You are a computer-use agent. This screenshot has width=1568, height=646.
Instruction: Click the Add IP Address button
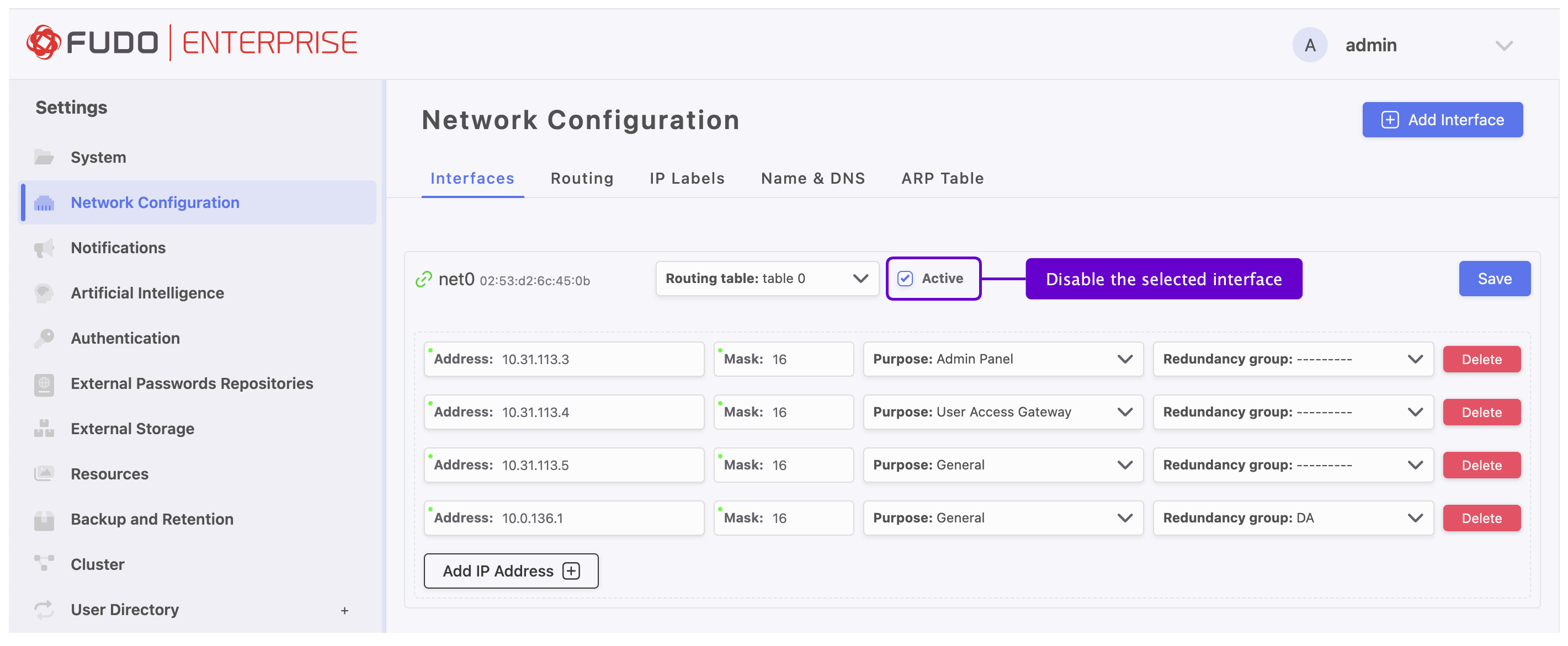(x=511, y=571)
